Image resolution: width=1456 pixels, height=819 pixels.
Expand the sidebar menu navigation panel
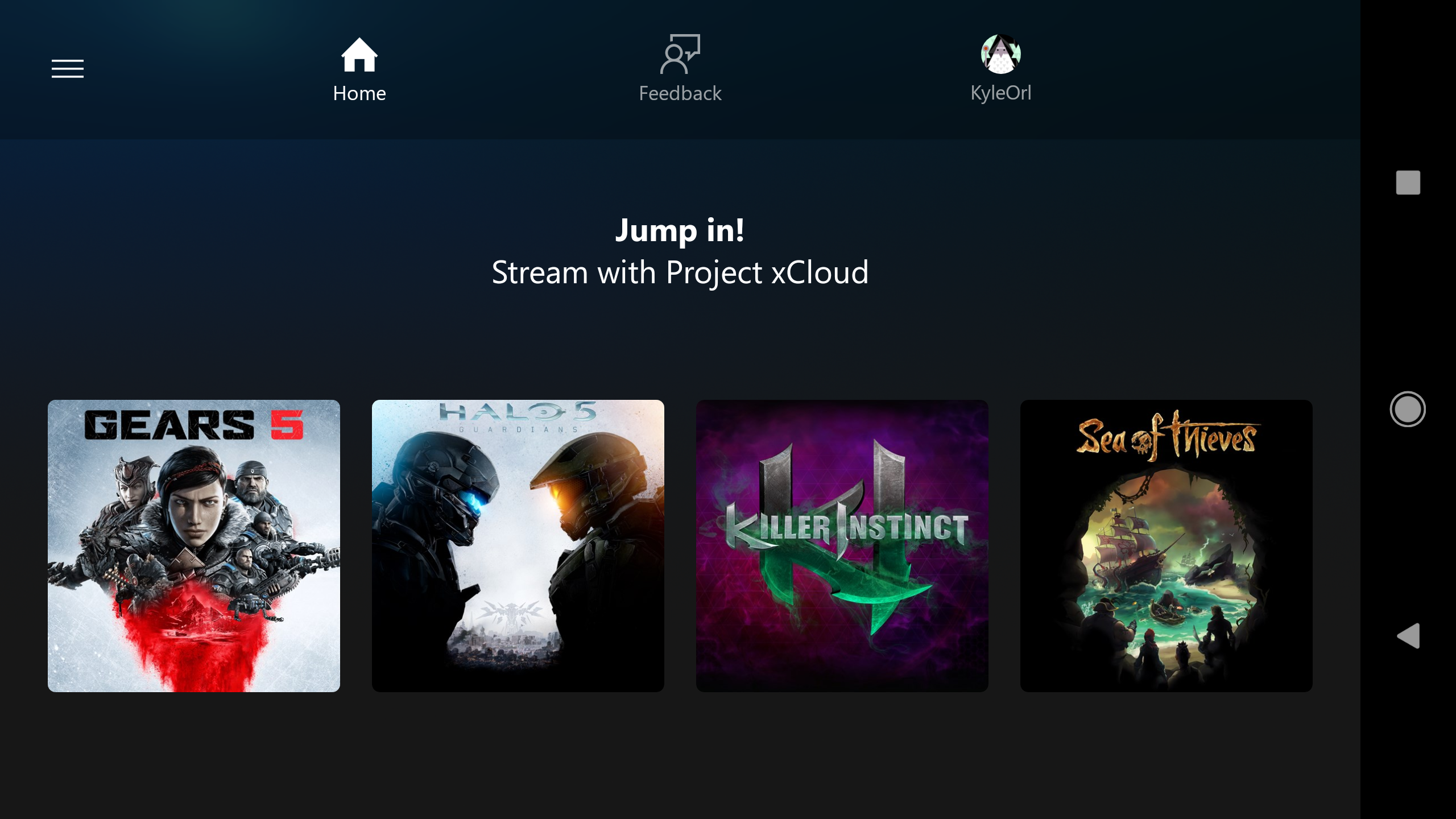pos(68,69)
